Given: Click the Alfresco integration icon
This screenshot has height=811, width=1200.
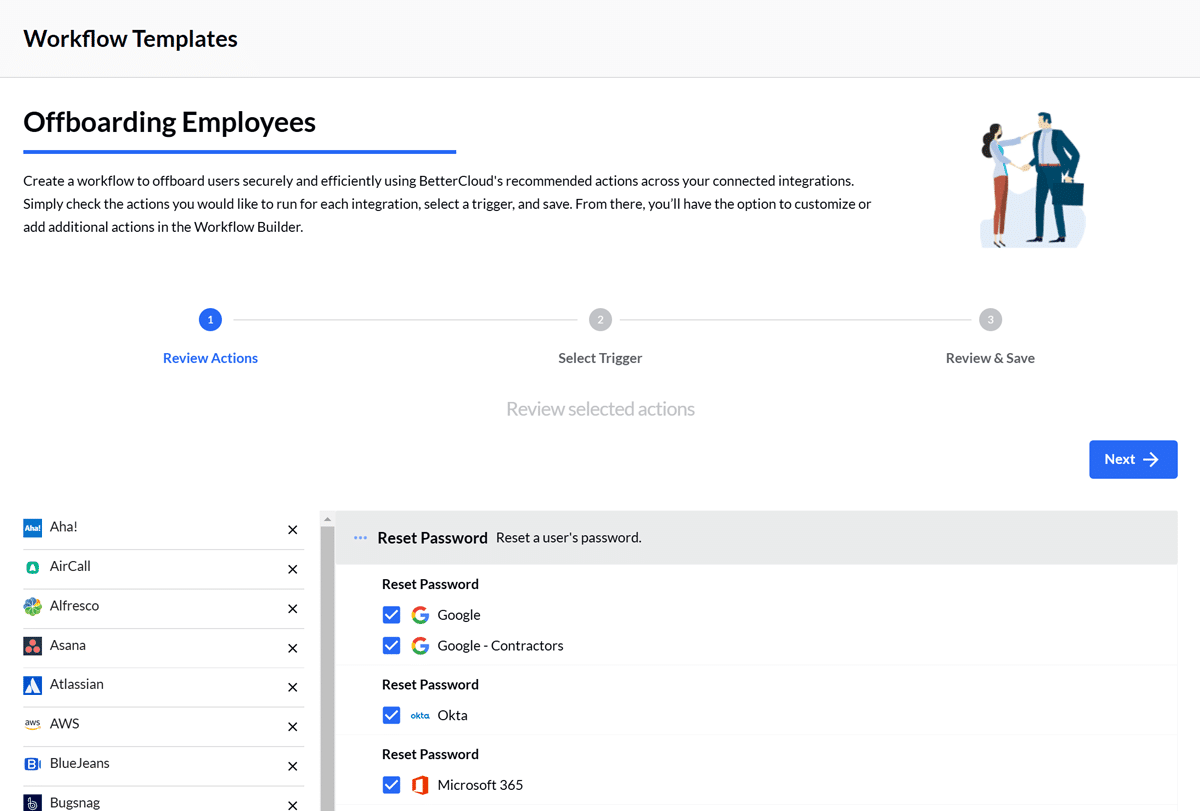Looking at the screenshot, I should (32, 606).
